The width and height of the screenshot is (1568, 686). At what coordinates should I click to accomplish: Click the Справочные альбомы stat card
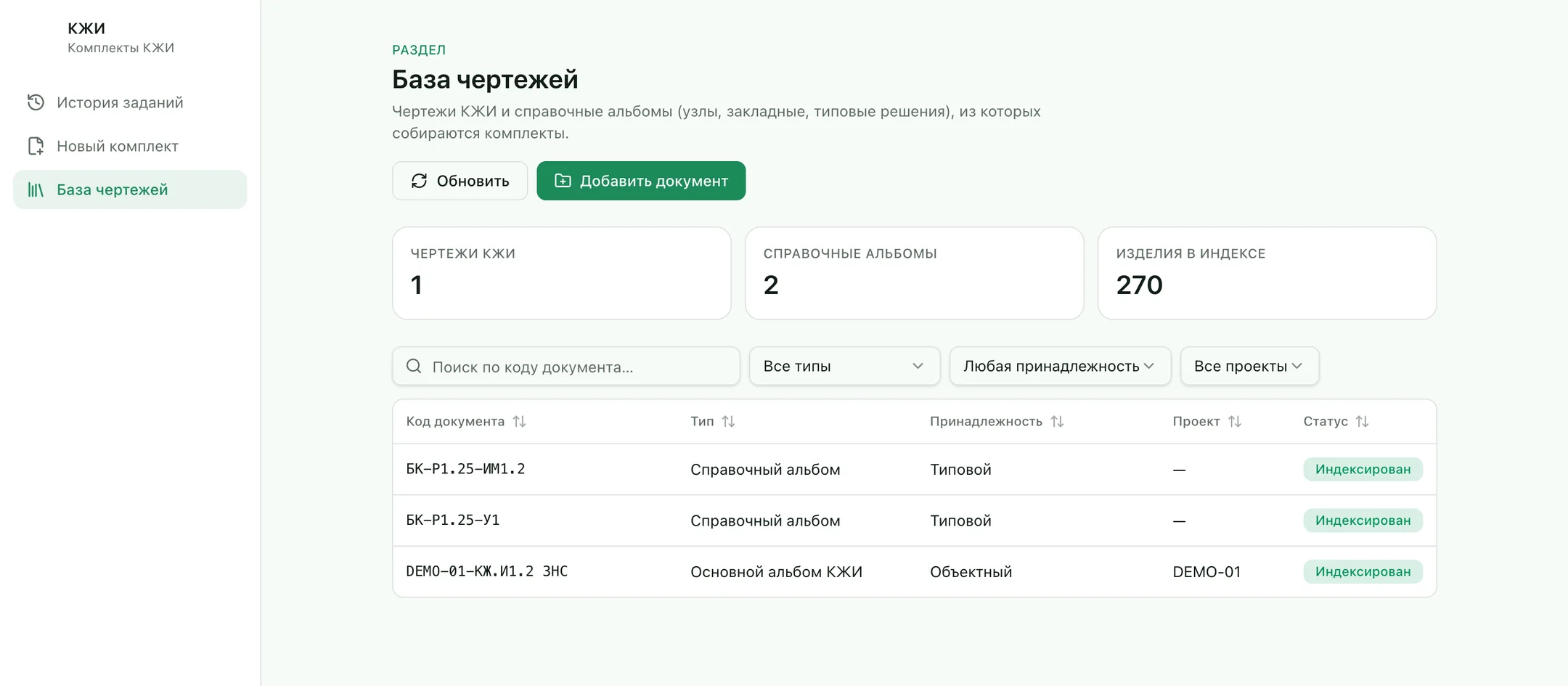(x=915, y=273)
